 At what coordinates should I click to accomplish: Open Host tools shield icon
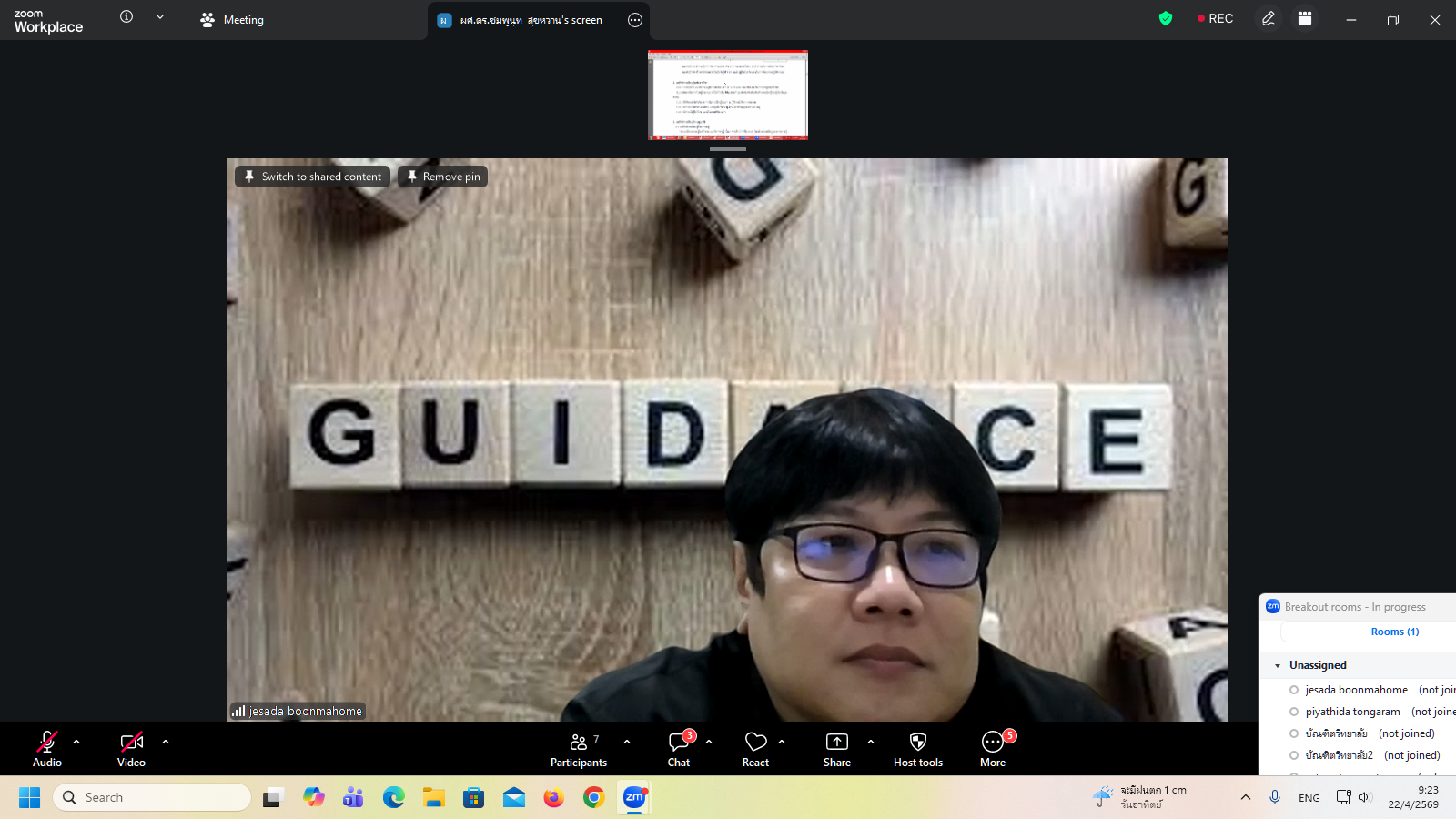(x=917, y=743)
